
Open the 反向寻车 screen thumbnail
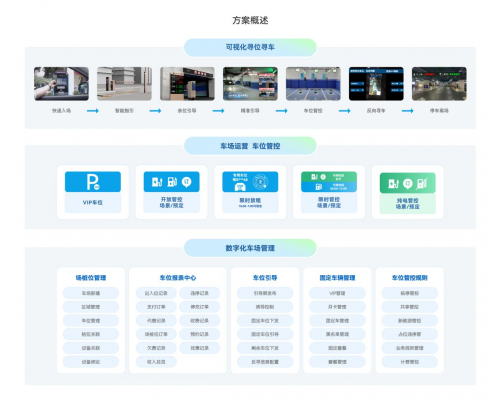(x=376, y=84)
